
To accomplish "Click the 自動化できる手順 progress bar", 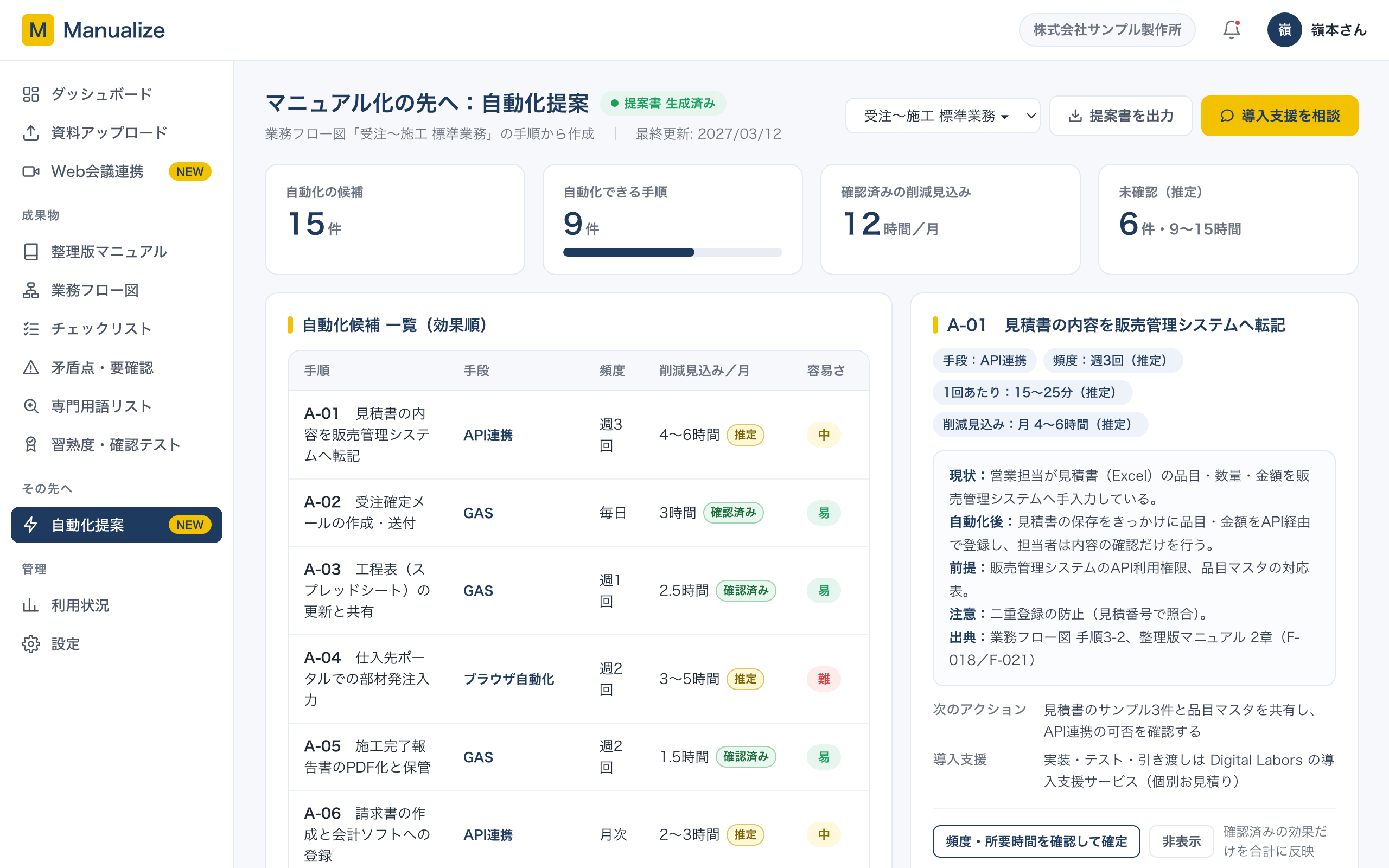I will pyautogui.click(x=672, y=252).
